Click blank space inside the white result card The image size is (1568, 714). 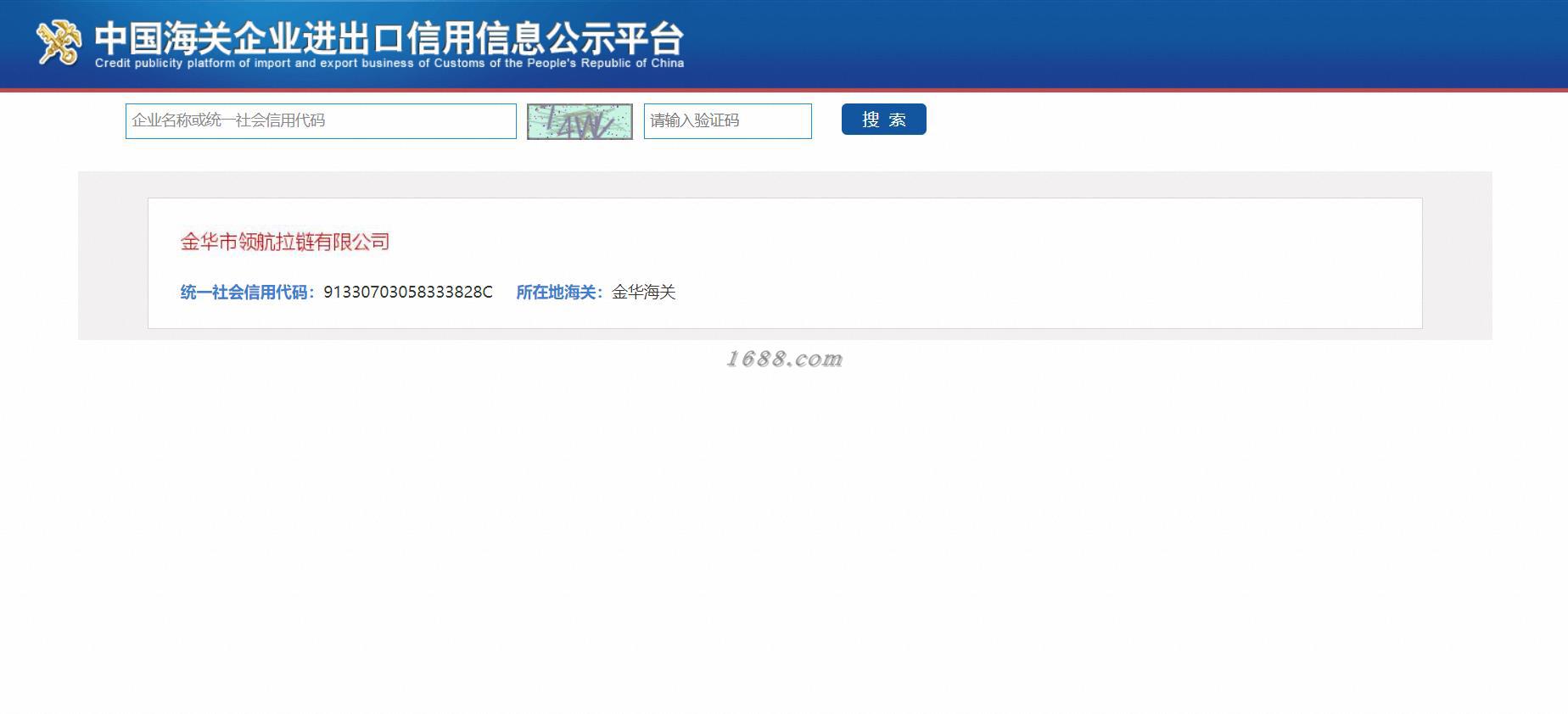point(1018,263)
